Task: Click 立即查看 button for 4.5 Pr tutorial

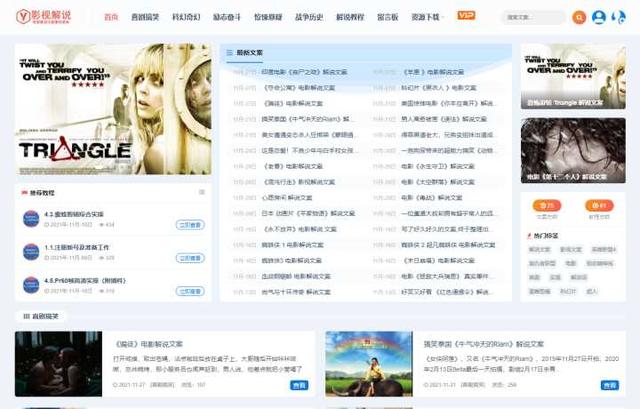Action: click(190, 291)
